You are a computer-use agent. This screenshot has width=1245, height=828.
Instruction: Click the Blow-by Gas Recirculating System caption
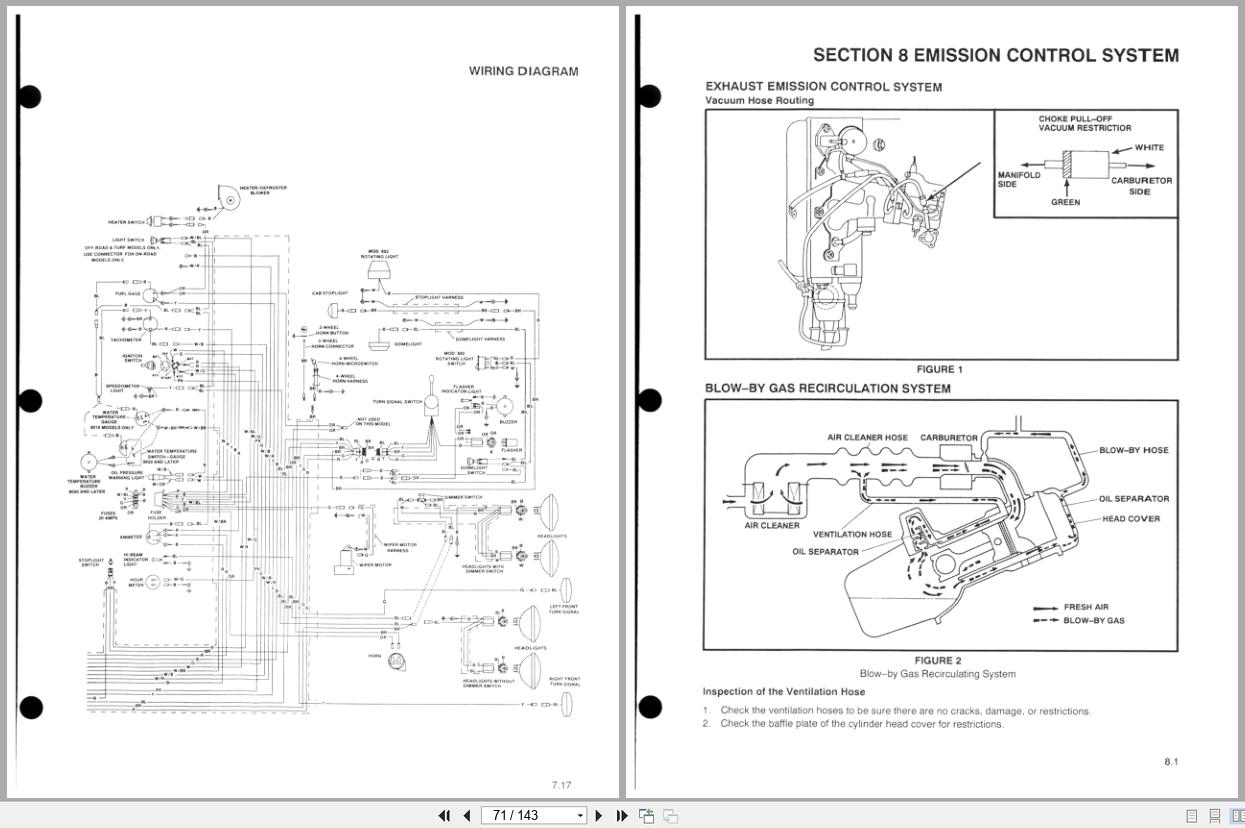pyautogui.click(x=937, y=674)
